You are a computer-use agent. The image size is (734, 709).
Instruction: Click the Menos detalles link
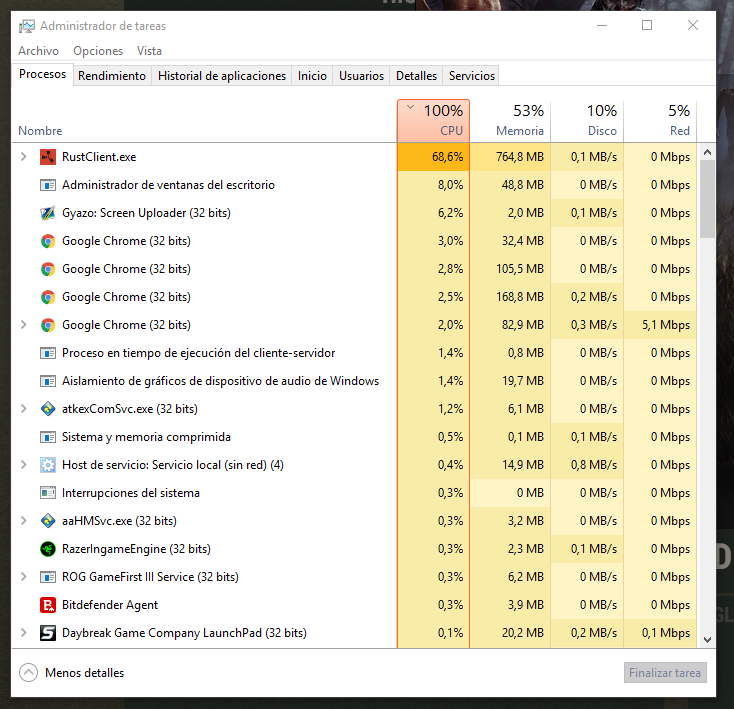click(x=84, y=672)
